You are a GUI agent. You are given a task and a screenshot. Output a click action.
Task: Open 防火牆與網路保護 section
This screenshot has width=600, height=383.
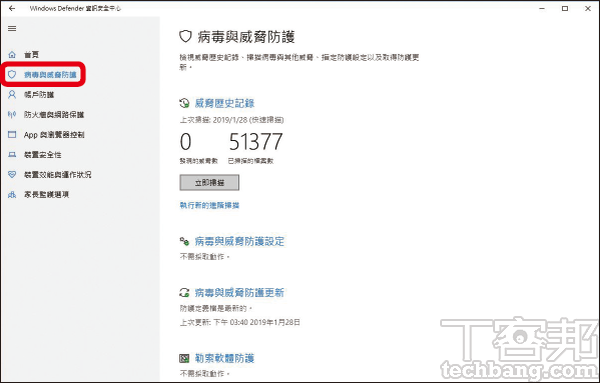(x=54, y=114)
